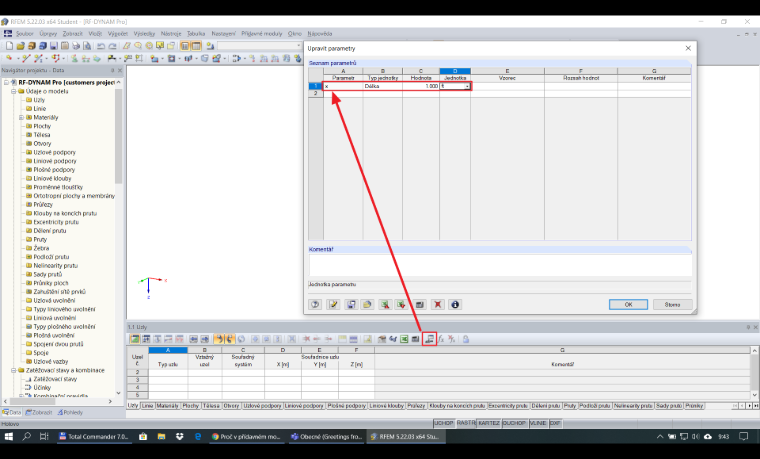
Task: Click the info icon in parameters dialog
Action: pyautogui.click(x=455, y=304)
